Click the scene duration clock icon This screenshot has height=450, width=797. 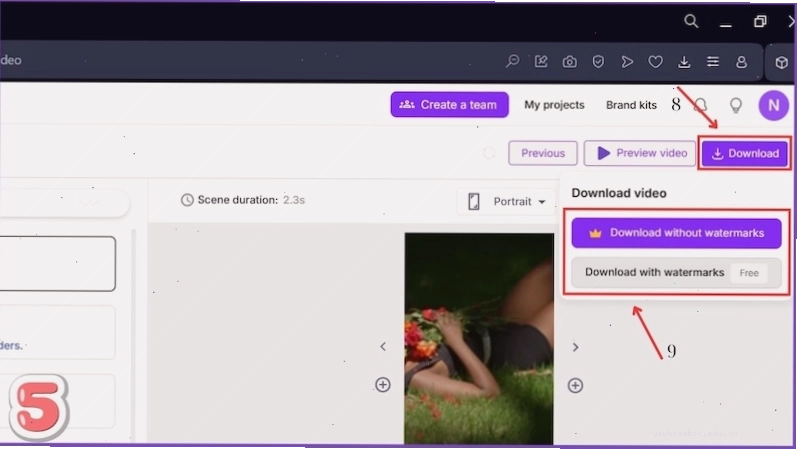pyautogui.click(x=187, y=200)
